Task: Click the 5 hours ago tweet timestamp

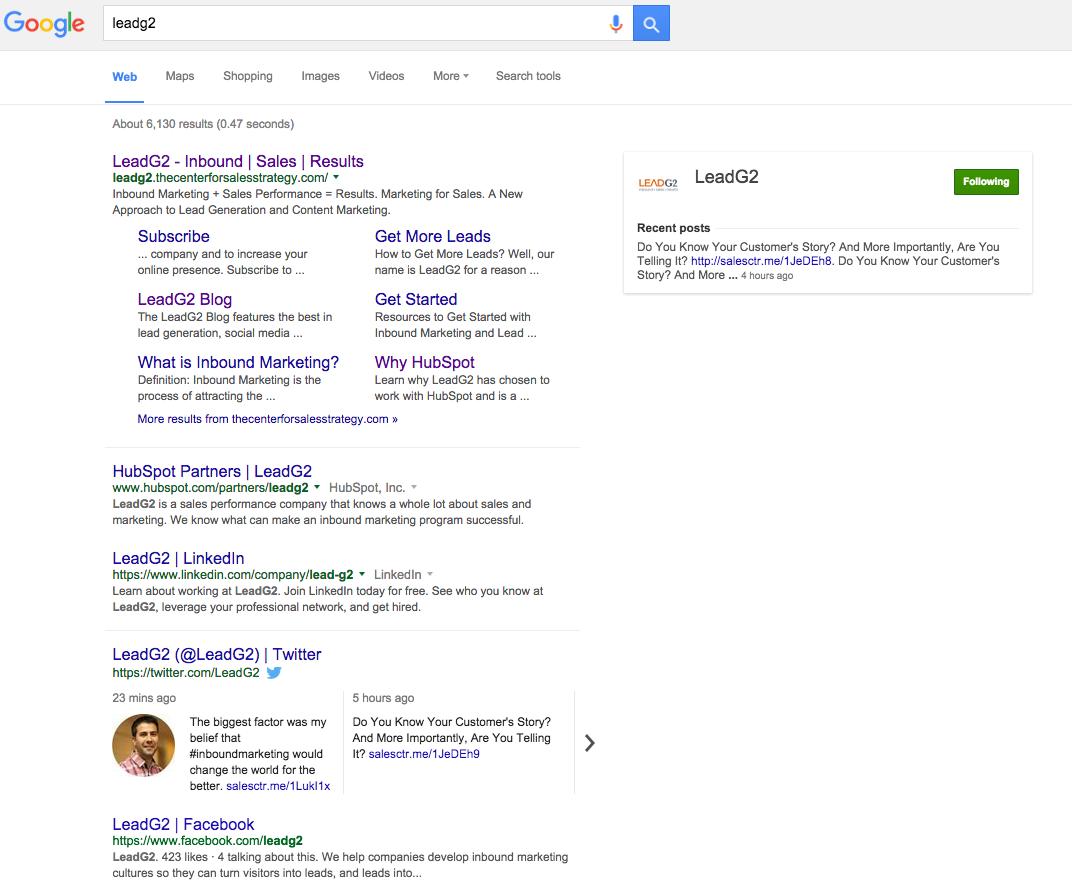Action: [x=384, y=698]
